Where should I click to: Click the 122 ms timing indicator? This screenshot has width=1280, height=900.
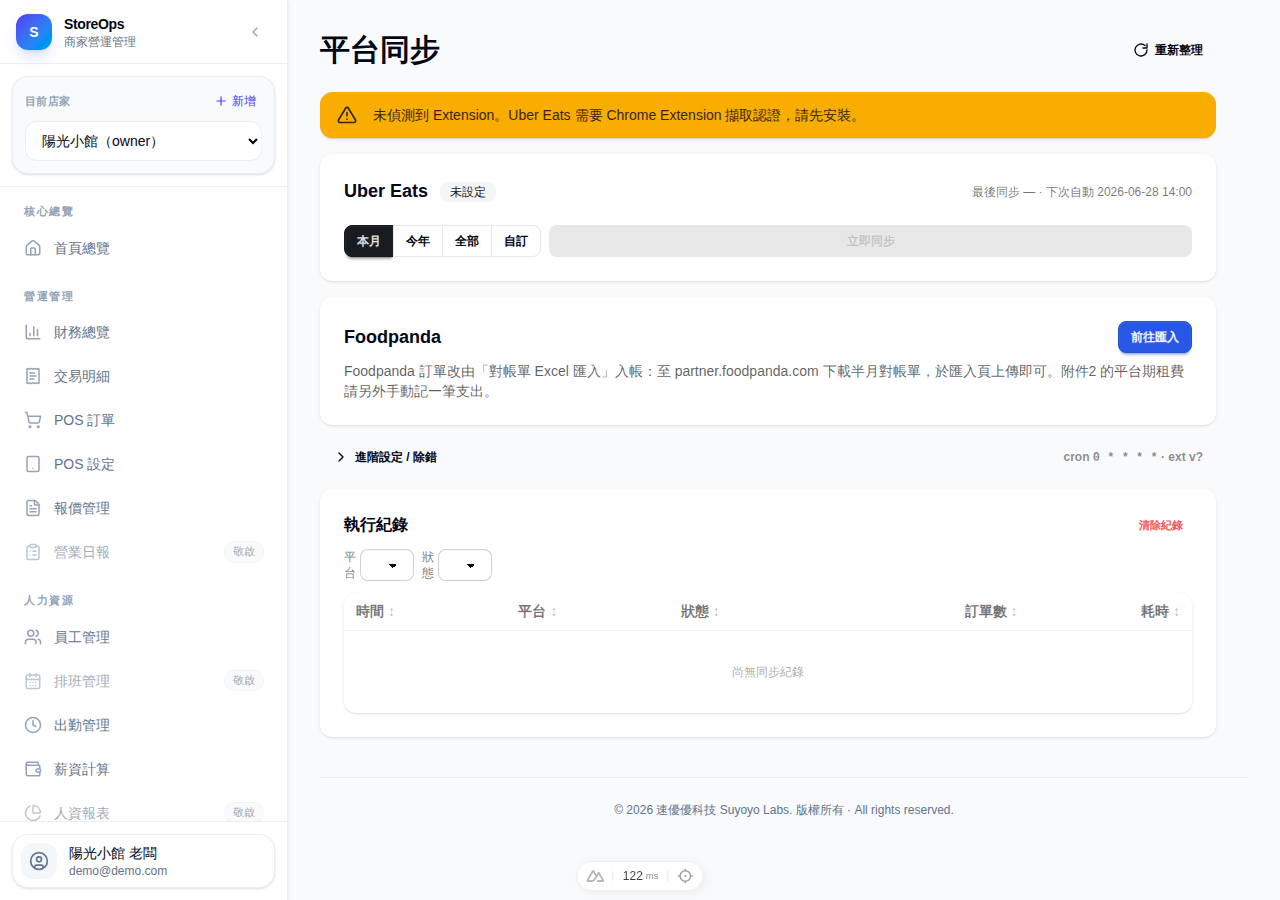[x=640, y=876]
